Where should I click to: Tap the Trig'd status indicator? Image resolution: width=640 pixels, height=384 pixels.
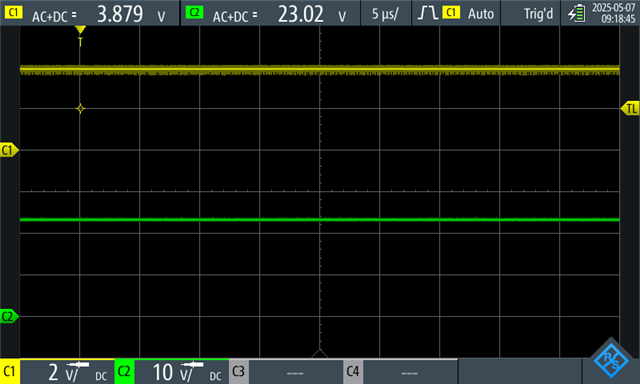538,14
